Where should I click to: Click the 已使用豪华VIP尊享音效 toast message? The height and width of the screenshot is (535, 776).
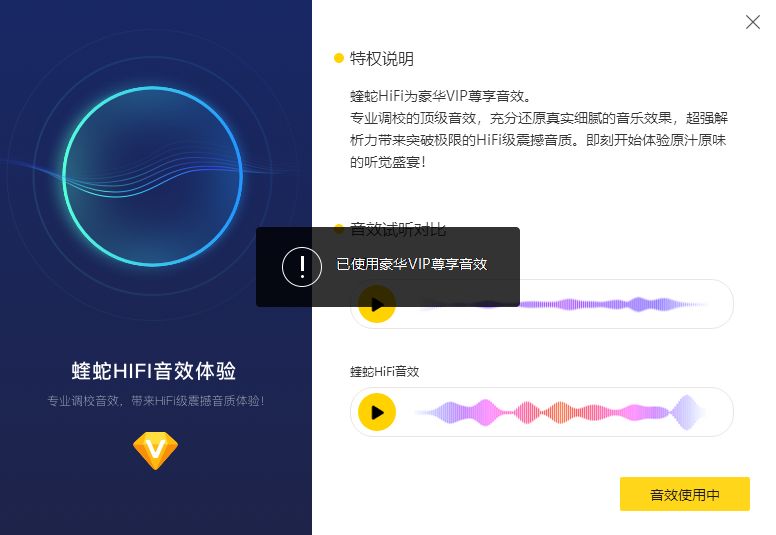tap(412, 264)
